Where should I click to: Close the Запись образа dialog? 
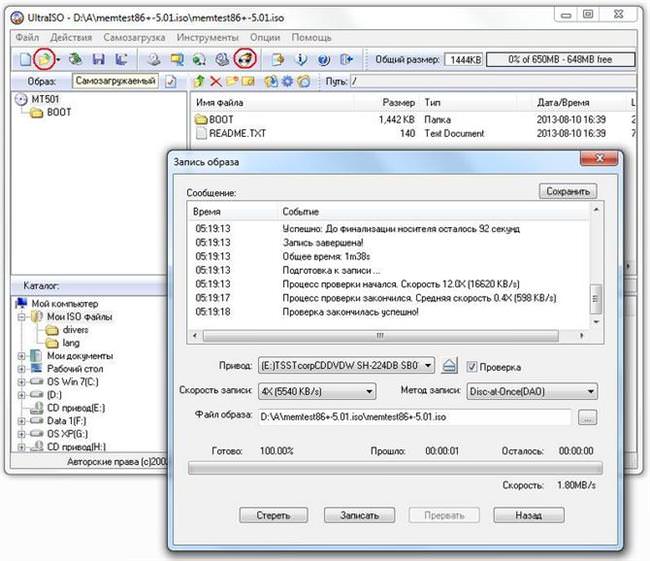click(x=599, y=158)
